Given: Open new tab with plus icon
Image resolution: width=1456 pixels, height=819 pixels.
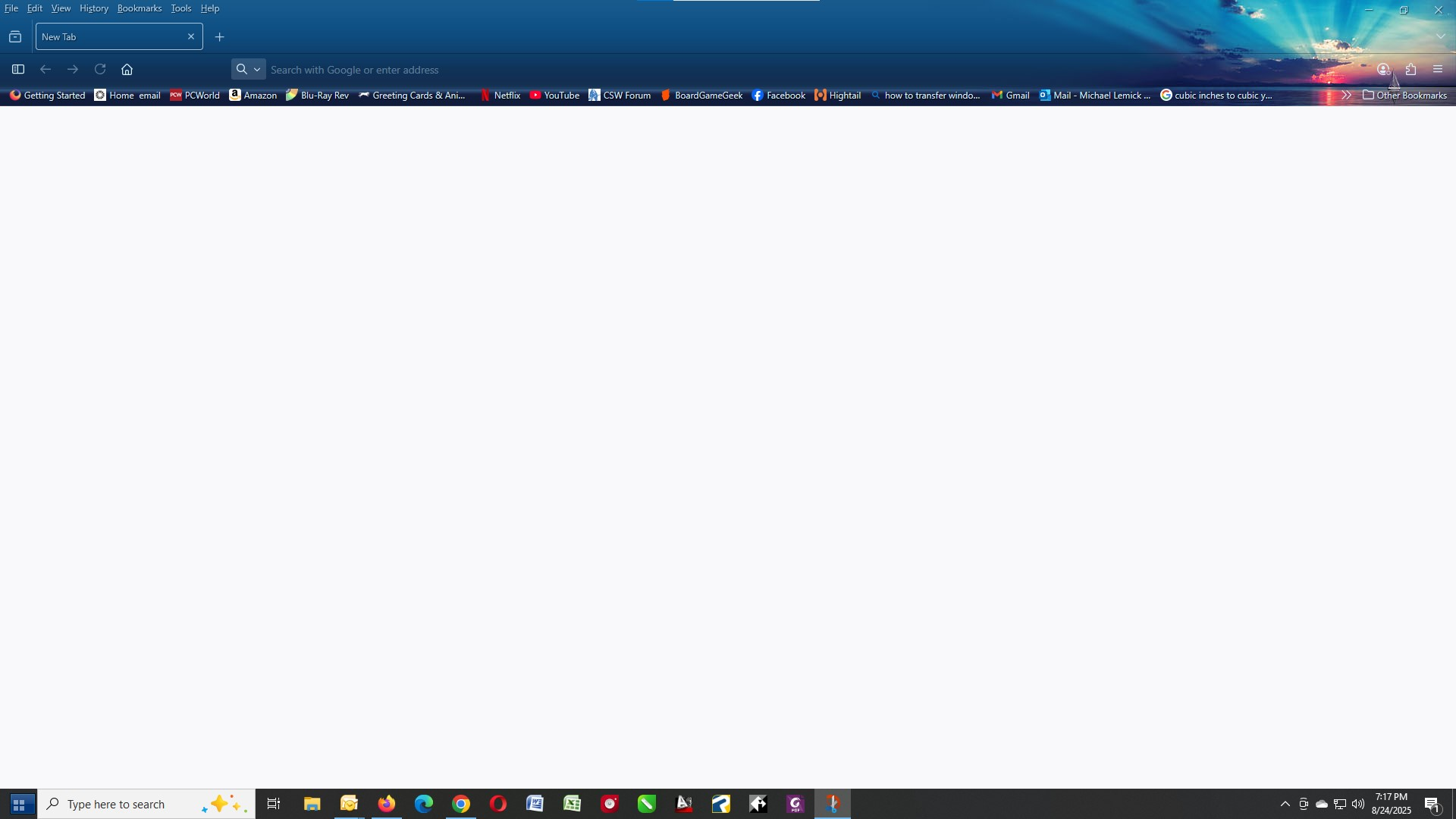Looking at the screenshot, I should point(220,37).
